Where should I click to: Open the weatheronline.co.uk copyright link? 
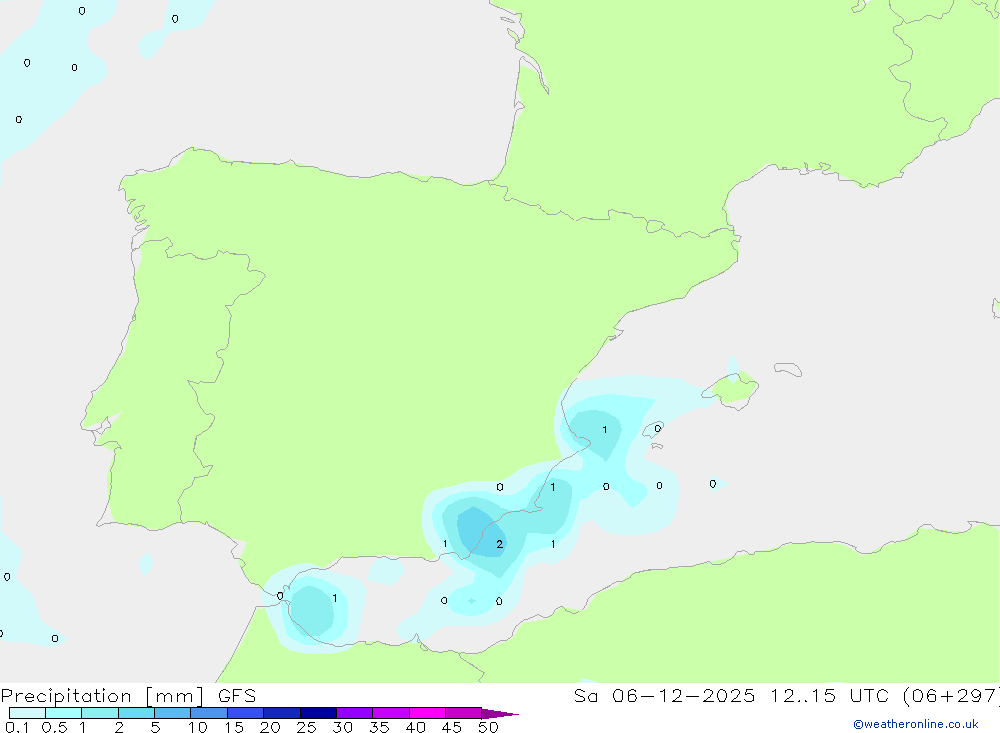(x=916, y=724)
